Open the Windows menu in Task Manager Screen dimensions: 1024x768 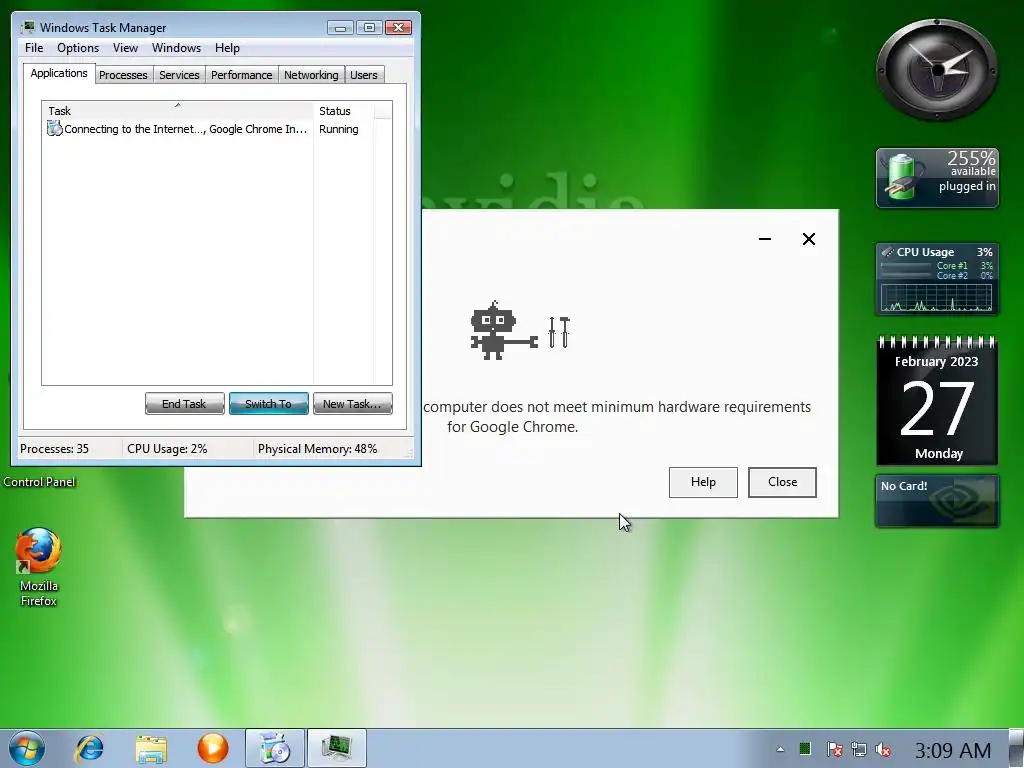(x=176, y=48)
